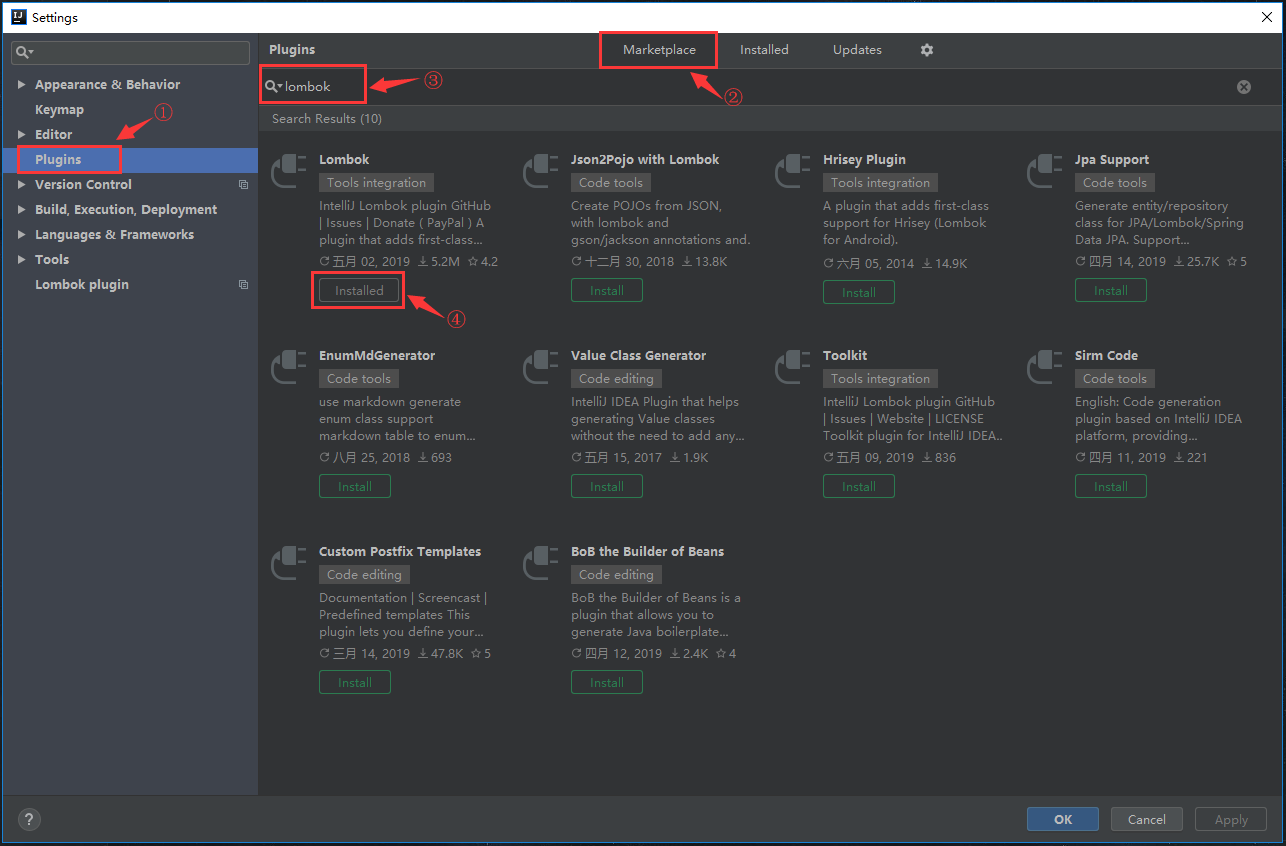Click the Sirm Code plugin icon
The image size is (1286, 846).
pos(1045,367)
